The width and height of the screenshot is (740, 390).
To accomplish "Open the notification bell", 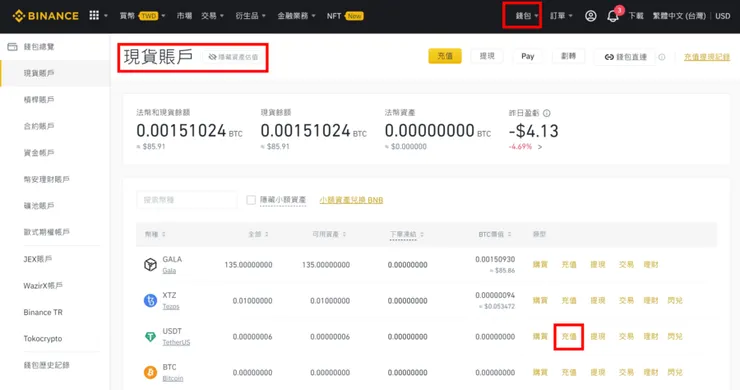I will [613, 17].
